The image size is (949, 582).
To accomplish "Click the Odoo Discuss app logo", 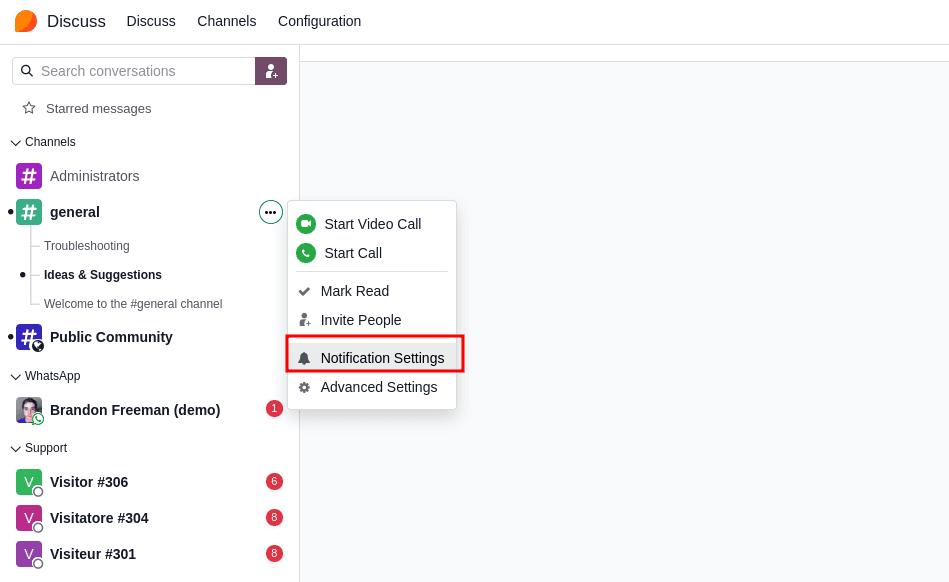I will pos(26,21).
